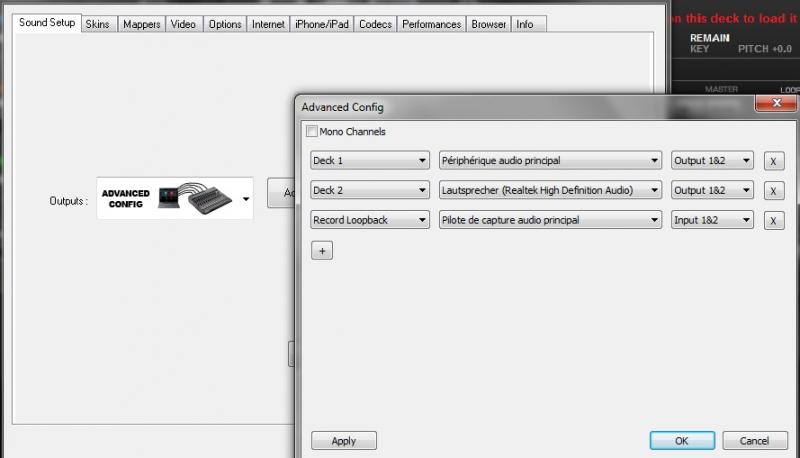Expand the Périphérique audio principal device dropdown
800x458 pixels.
(550, 161)
